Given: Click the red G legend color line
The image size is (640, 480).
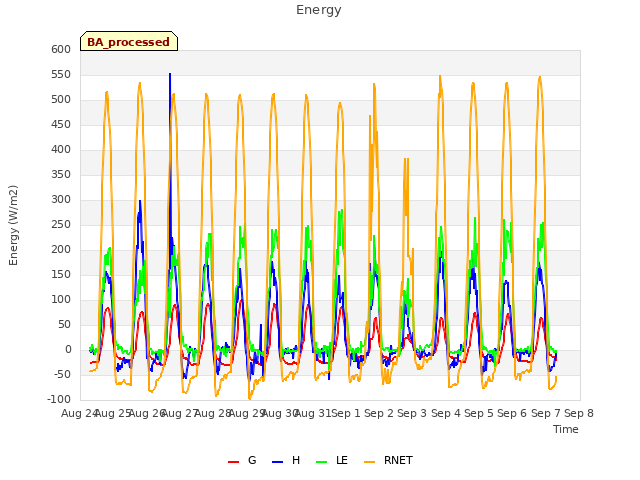Looking at the screenshot, I should (x=233, y=462).
